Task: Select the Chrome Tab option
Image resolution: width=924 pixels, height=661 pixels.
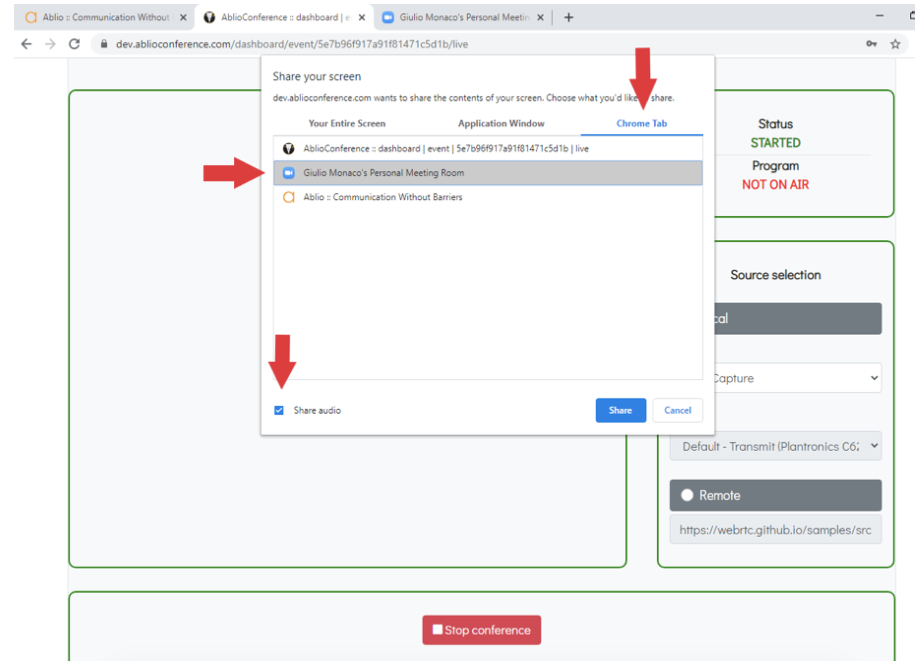Action: (x=642, y=124)
